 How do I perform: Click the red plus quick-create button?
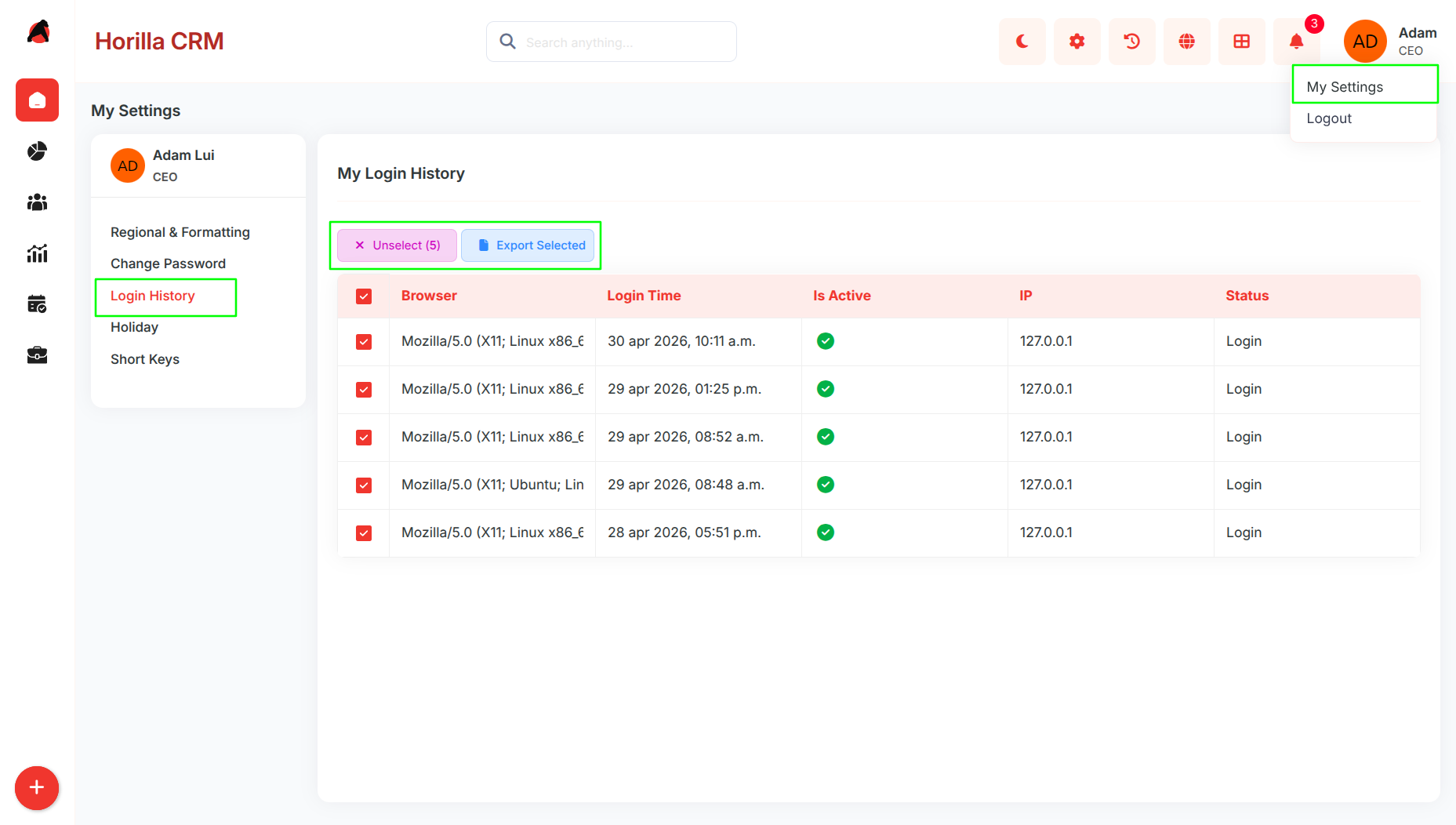(x=37, y=788)
